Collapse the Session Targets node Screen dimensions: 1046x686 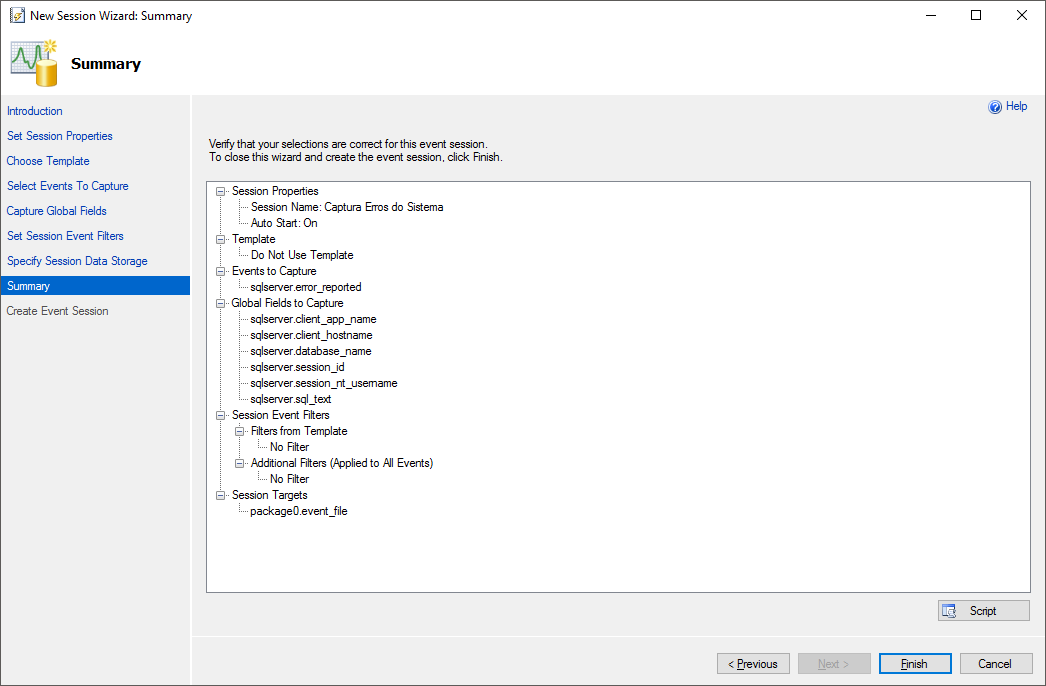pyautogui.click(x=221, y=495)
